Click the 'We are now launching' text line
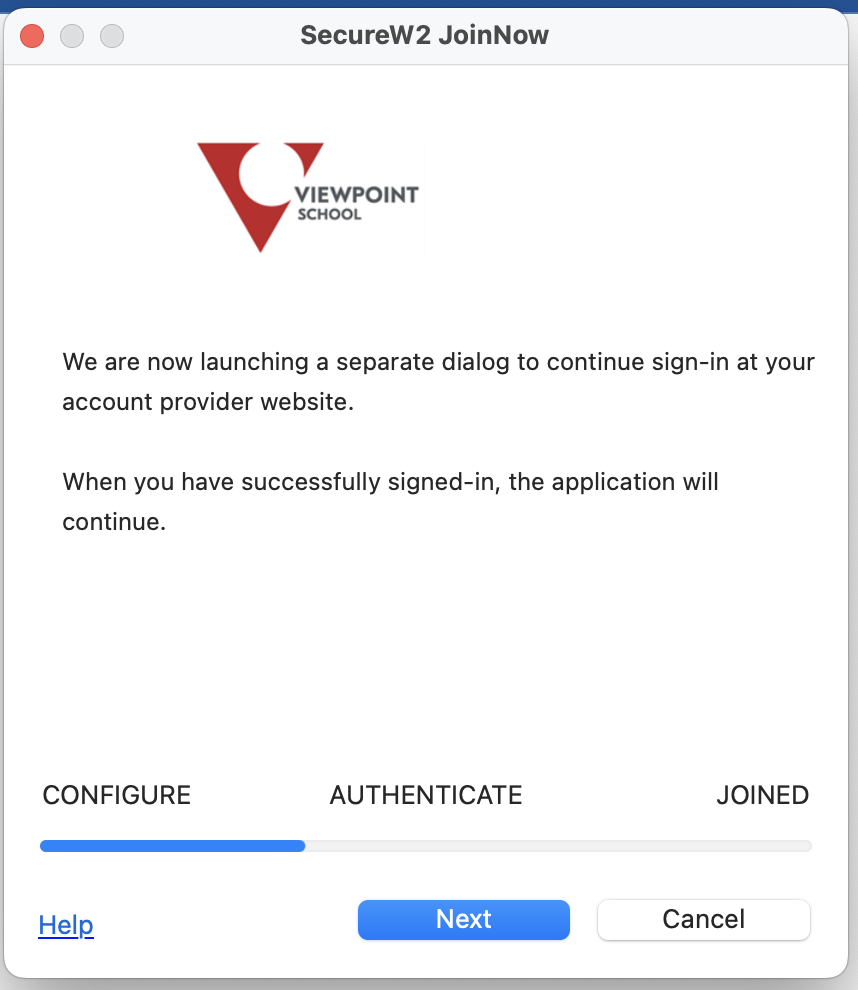The width and height of the screenshot is (858, 990). (x=438, y=362)
